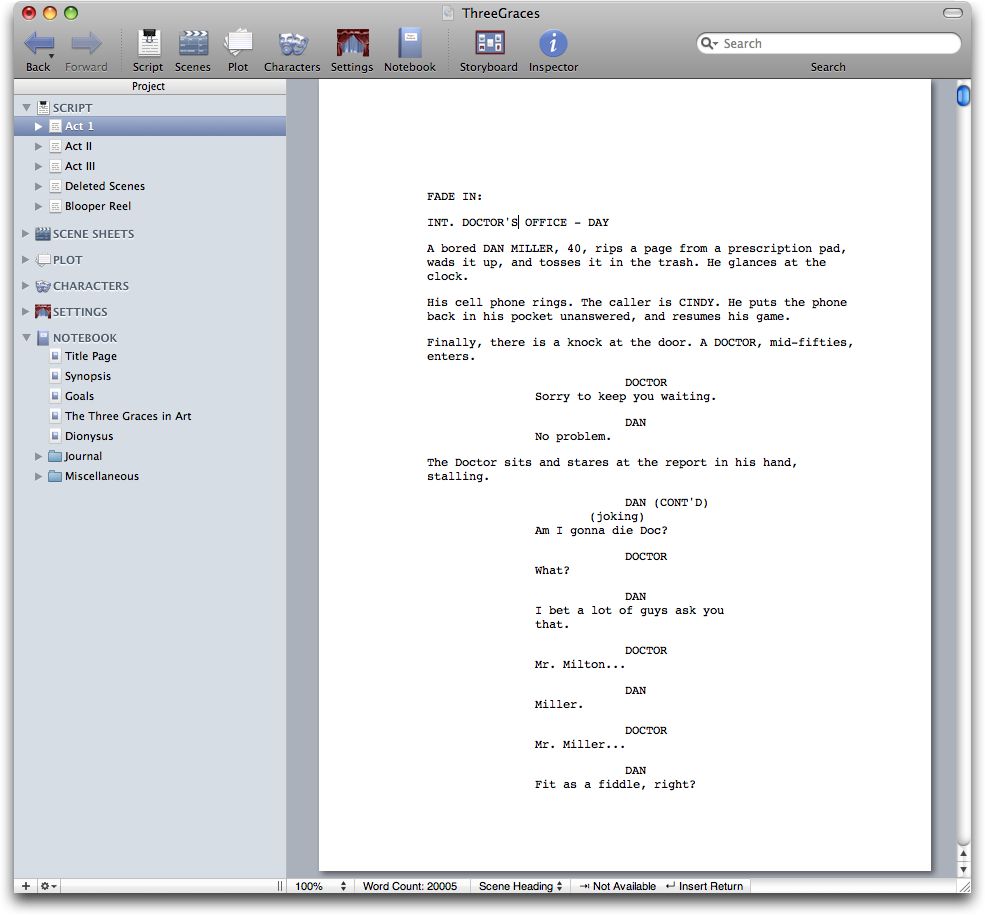Click the window resize grip corner
Screen dimensions: 985x916
tap(964, 886)
